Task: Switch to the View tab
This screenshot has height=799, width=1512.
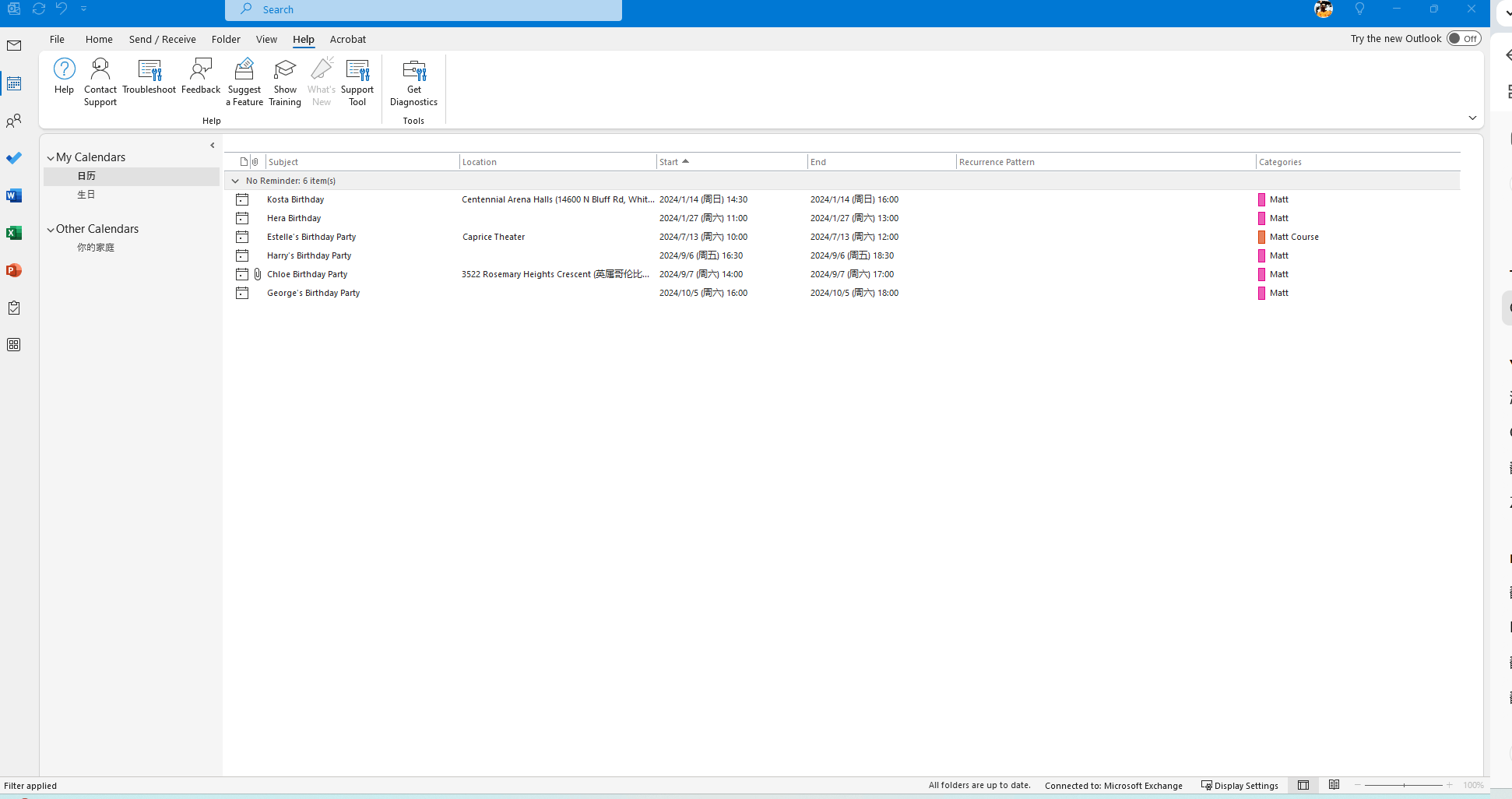Action: [266, 39]
